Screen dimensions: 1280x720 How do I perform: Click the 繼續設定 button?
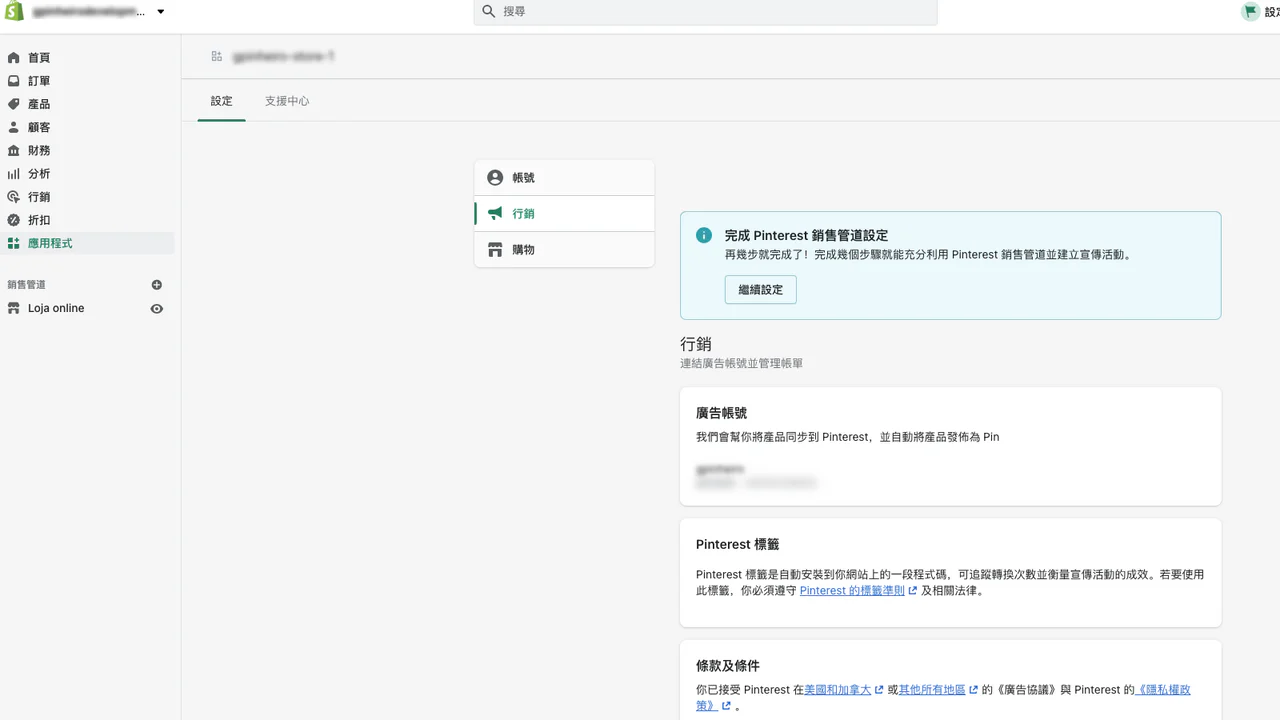(x=761, y=290)
